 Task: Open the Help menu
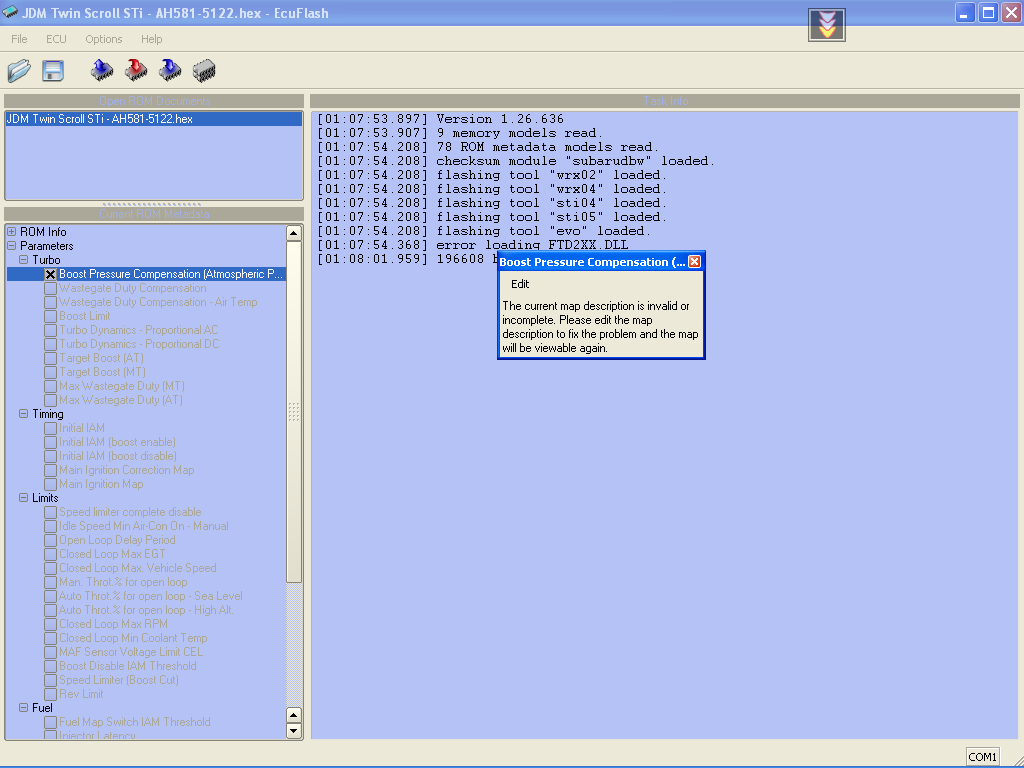pyautogui.click(x=152, y=39)
